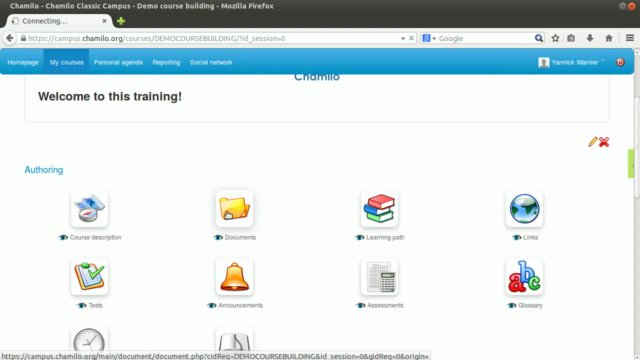Click the Firefox back arrow button
Viewport: 640px width, 360px height.
coord(9,38)
